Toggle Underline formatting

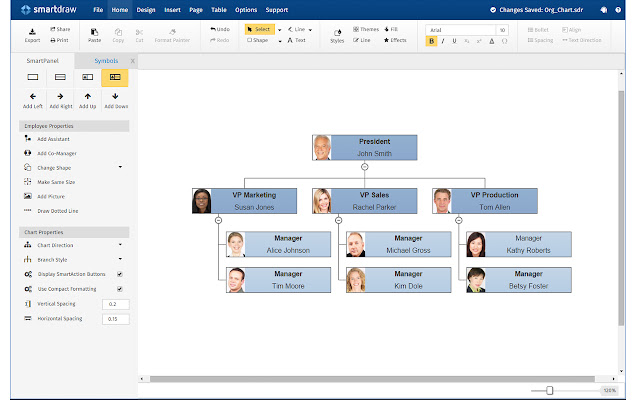pyautogui.click(x=454, y=41)
